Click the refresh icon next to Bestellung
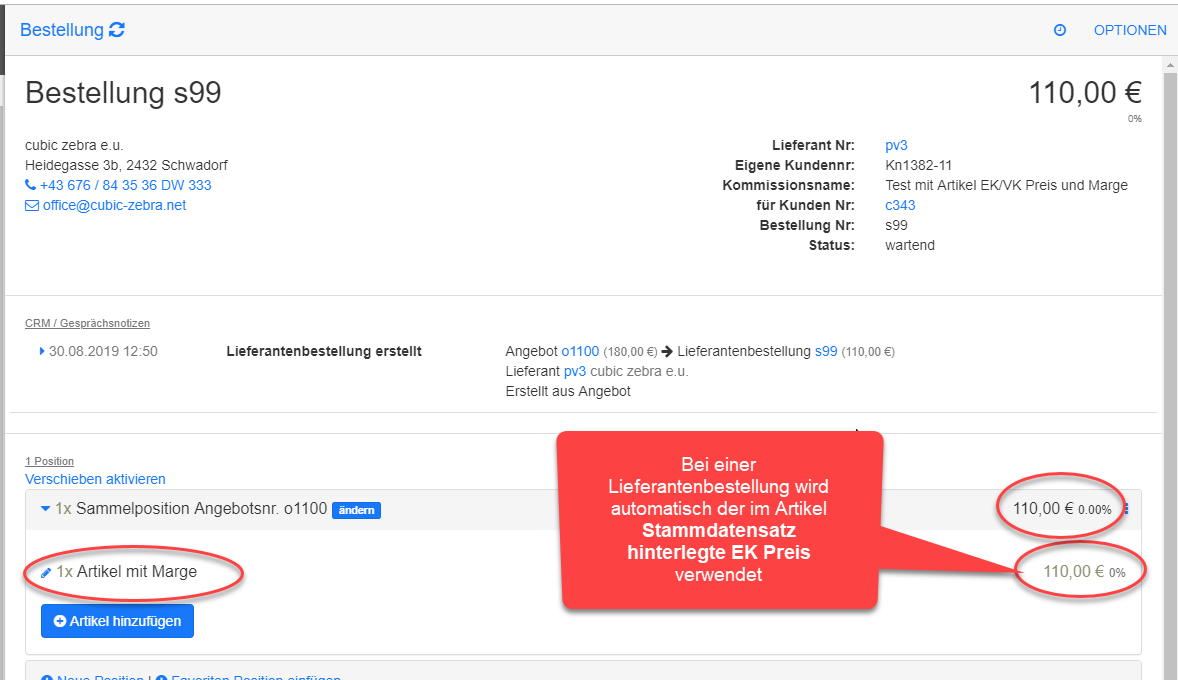Image resolution: width=1178 pixels, height=680 pixels. point(116,30)
